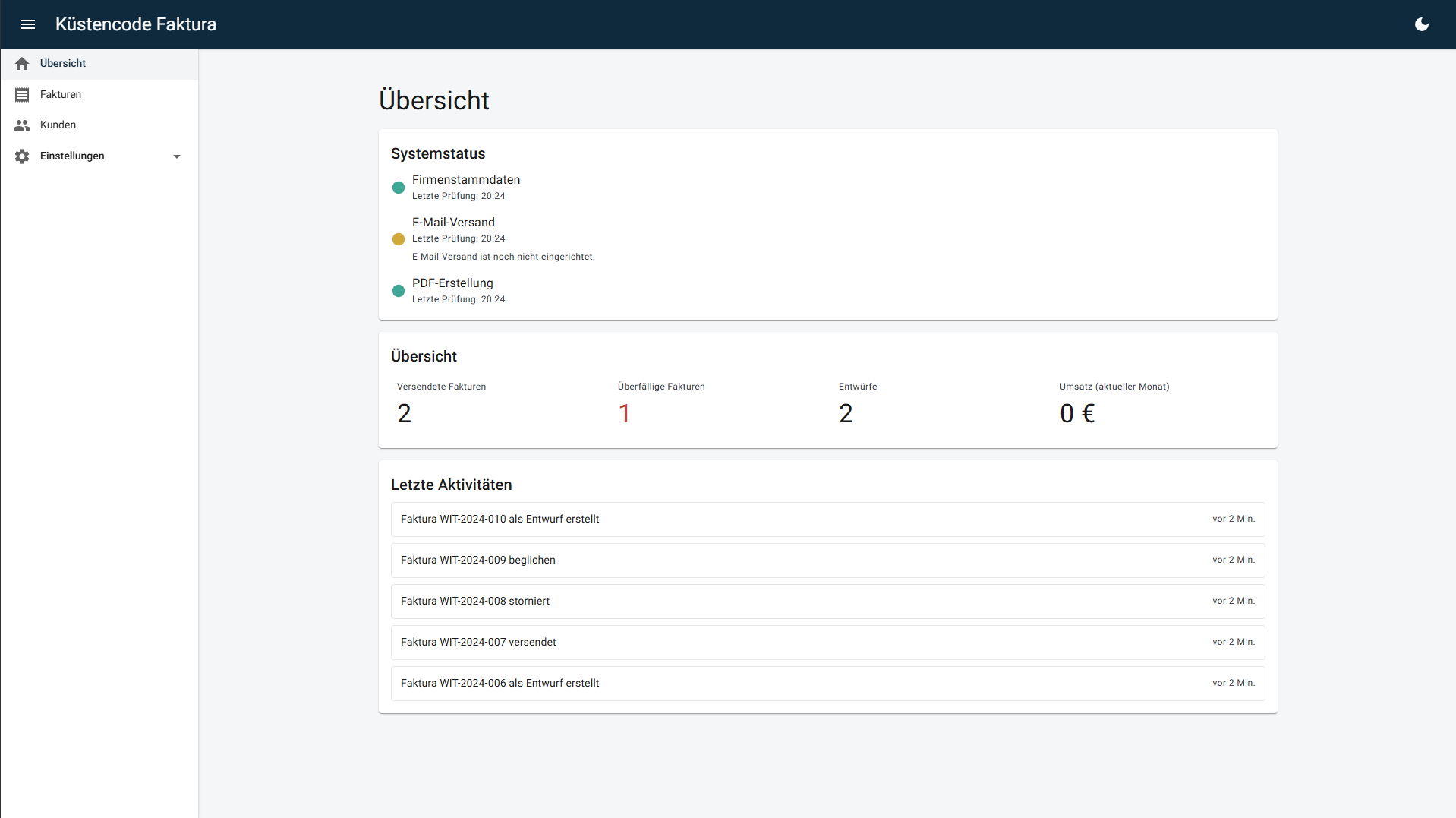Navigate to the Kunden section
Viewport: 1456px width, 818px height.
[58, 125]
